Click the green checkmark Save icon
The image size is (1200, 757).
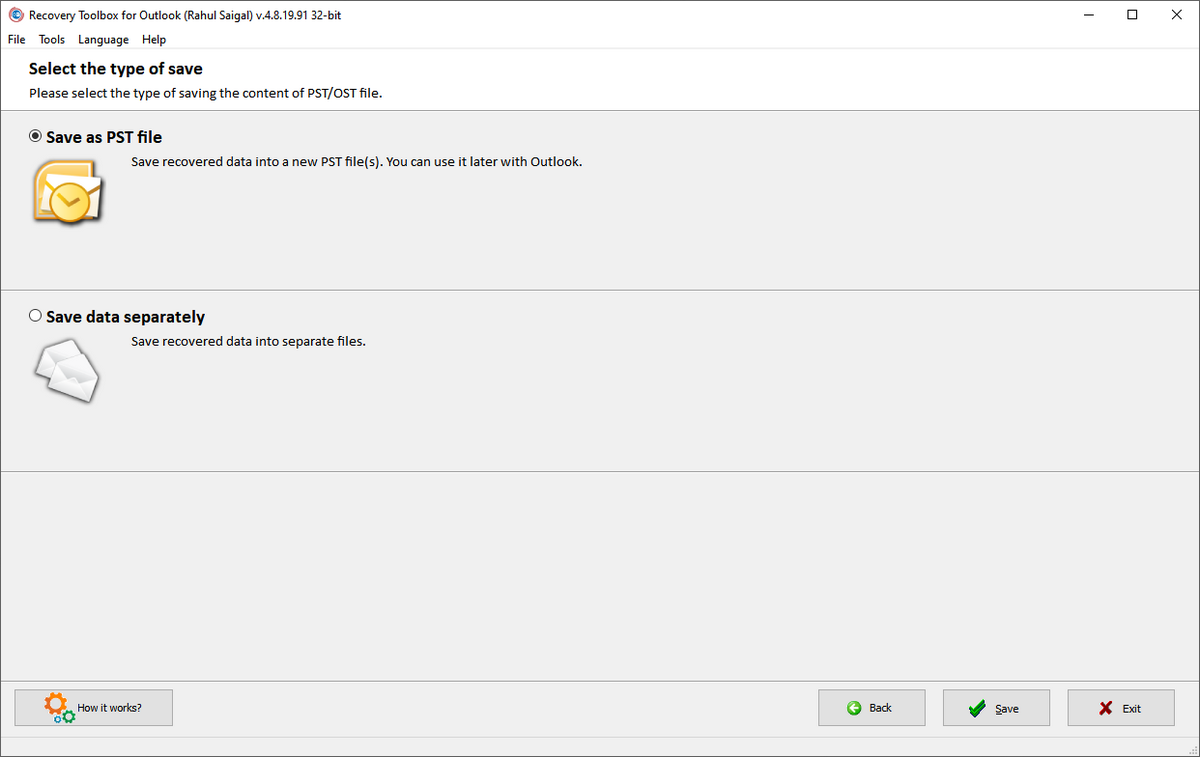(978, 709)
